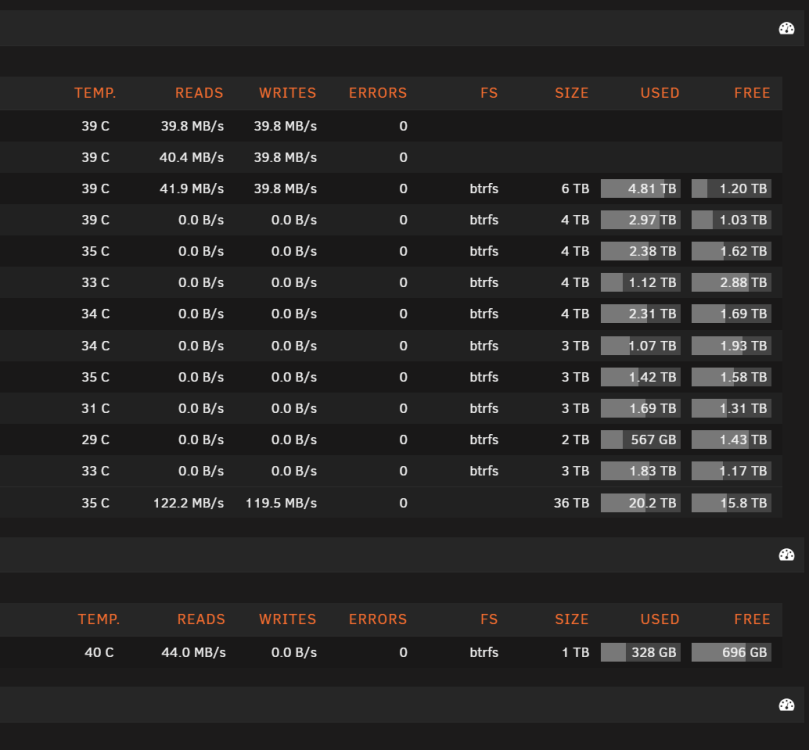Image resolution: width=809 pixels, height=750 pixels.
Task: Click the 567 GB used bar
Action: coord(641,439)
